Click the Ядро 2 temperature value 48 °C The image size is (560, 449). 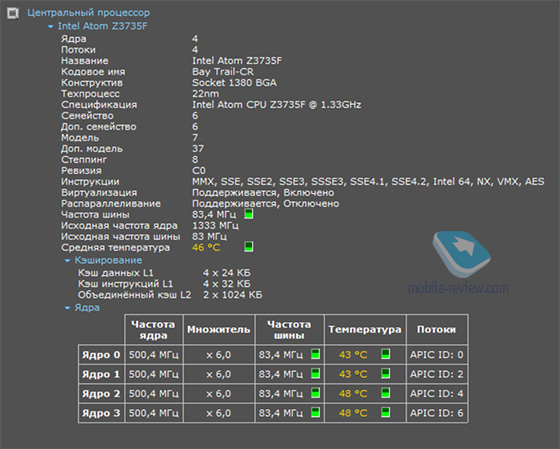[x=353, y=394]
